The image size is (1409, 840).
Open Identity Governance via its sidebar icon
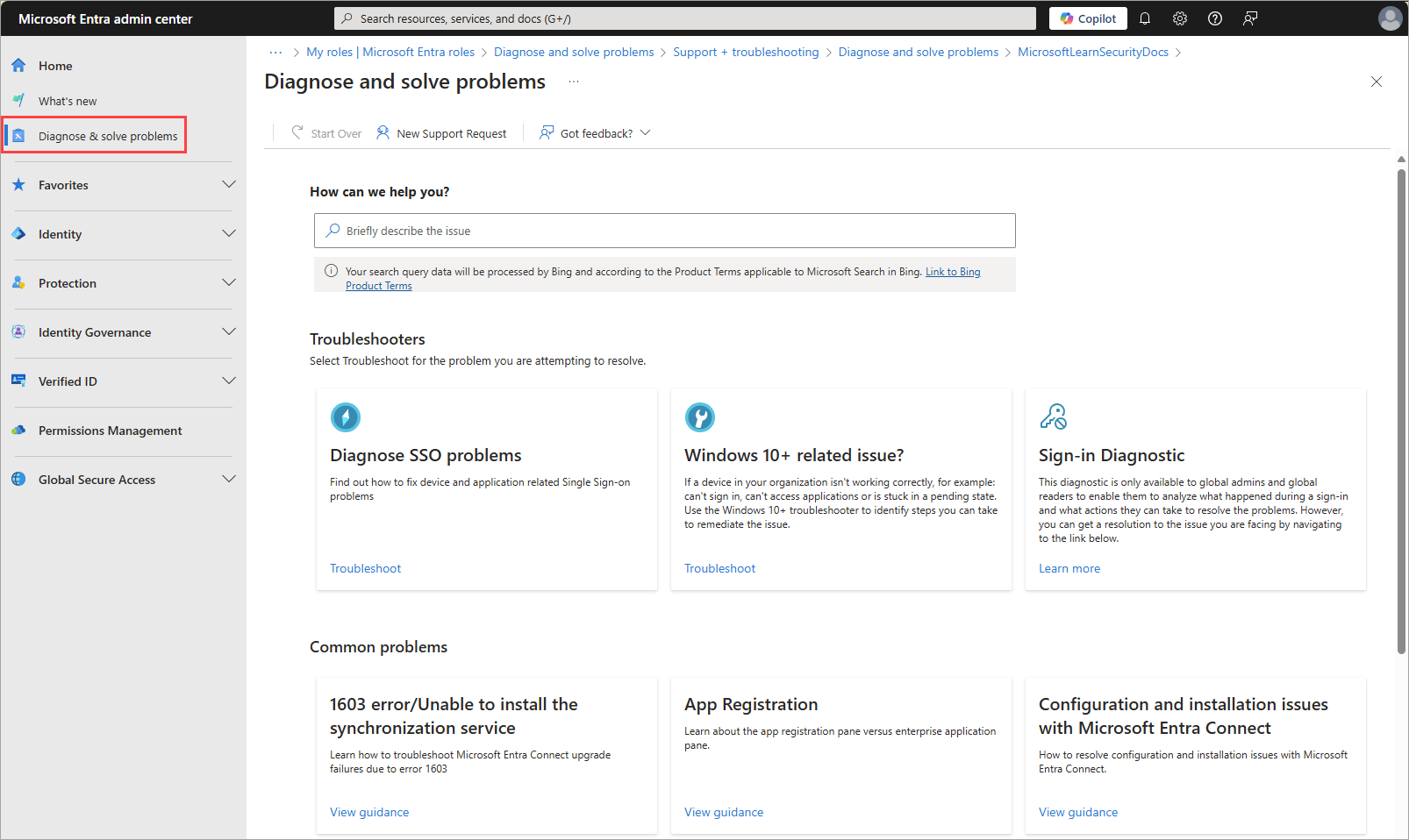click(18, 331)
